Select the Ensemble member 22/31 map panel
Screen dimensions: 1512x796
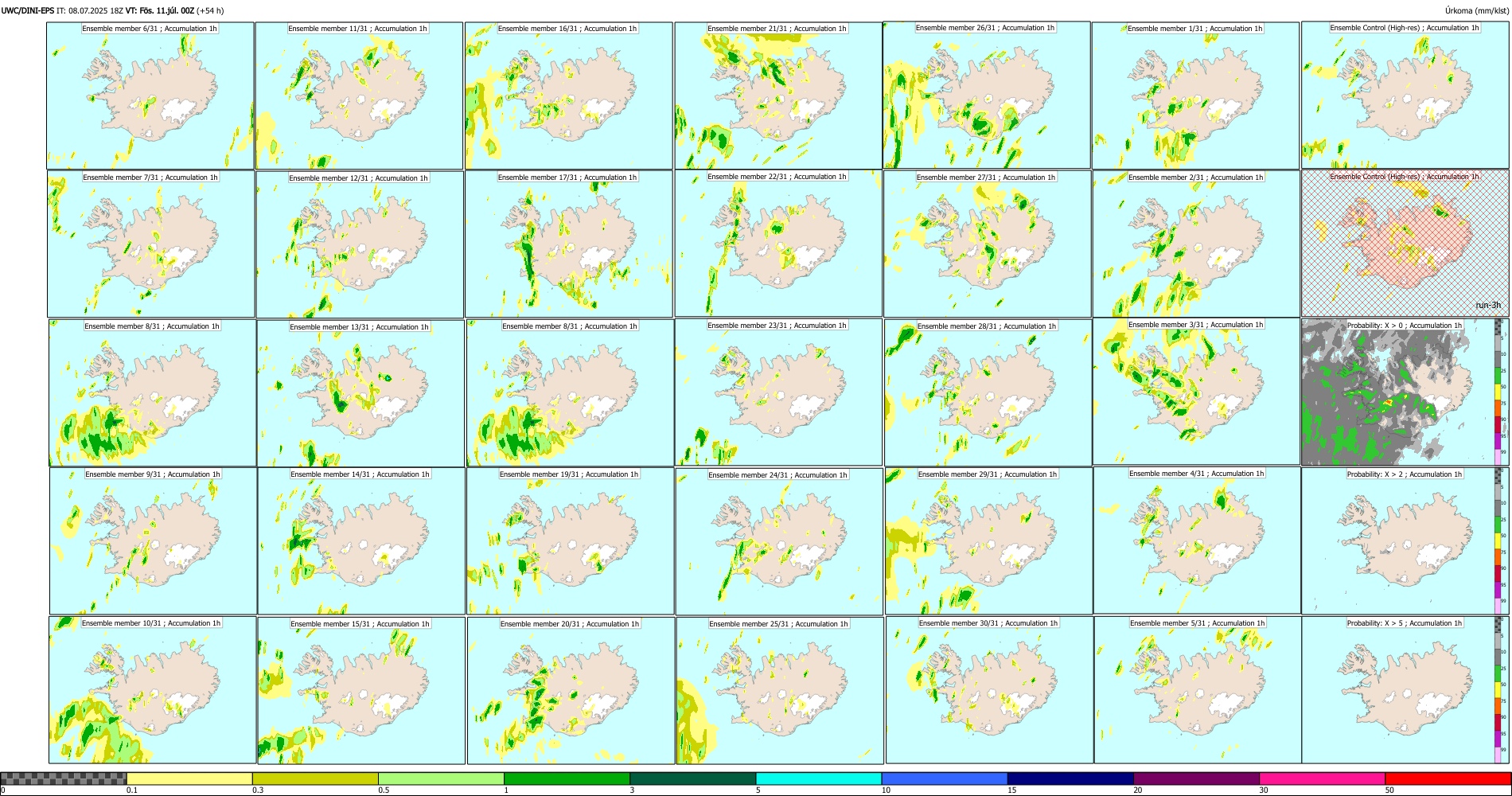click(778, 244)
